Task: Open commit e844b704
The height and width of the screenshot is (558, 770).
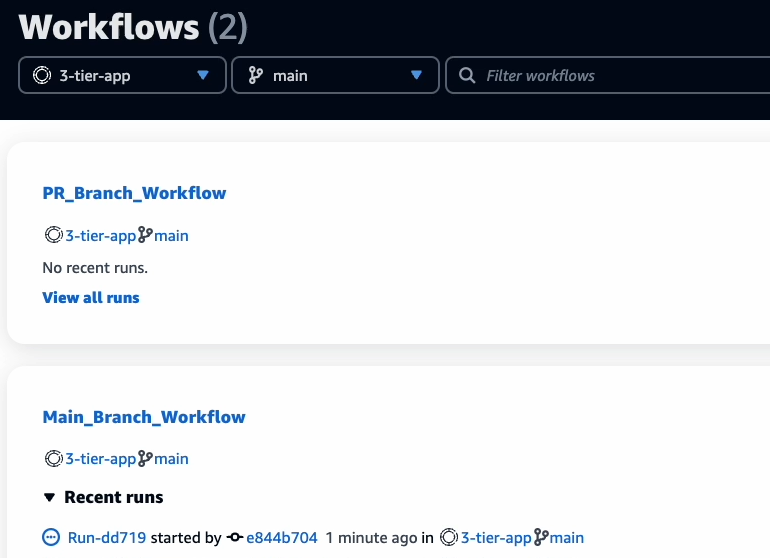Action: [x=282, y=538]
